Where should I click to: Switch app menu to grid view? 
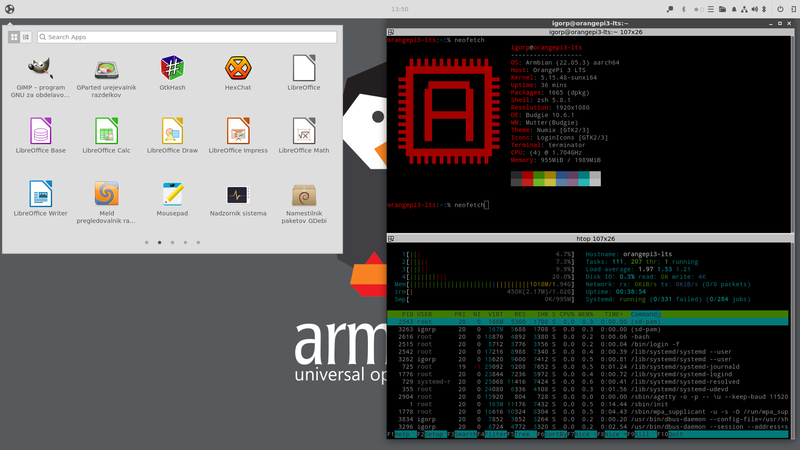point(14,37)
